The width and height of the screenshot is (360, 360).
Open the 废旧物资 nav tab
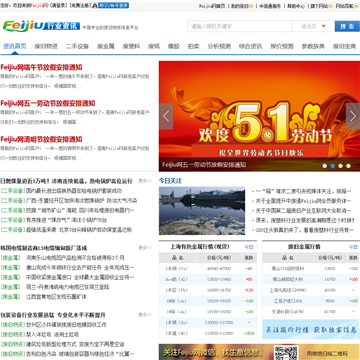pyautogui.click(x=46, y=46)
